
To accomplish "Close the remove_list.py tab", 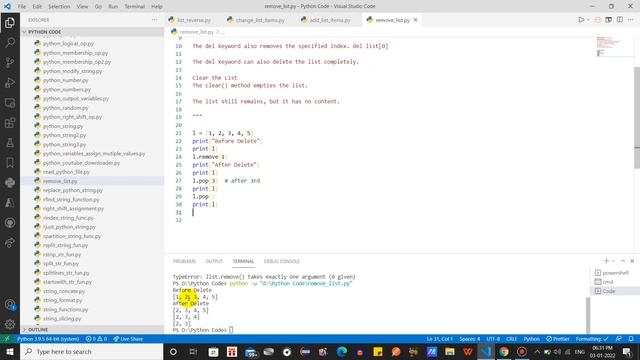I will (x=416, y=20).
